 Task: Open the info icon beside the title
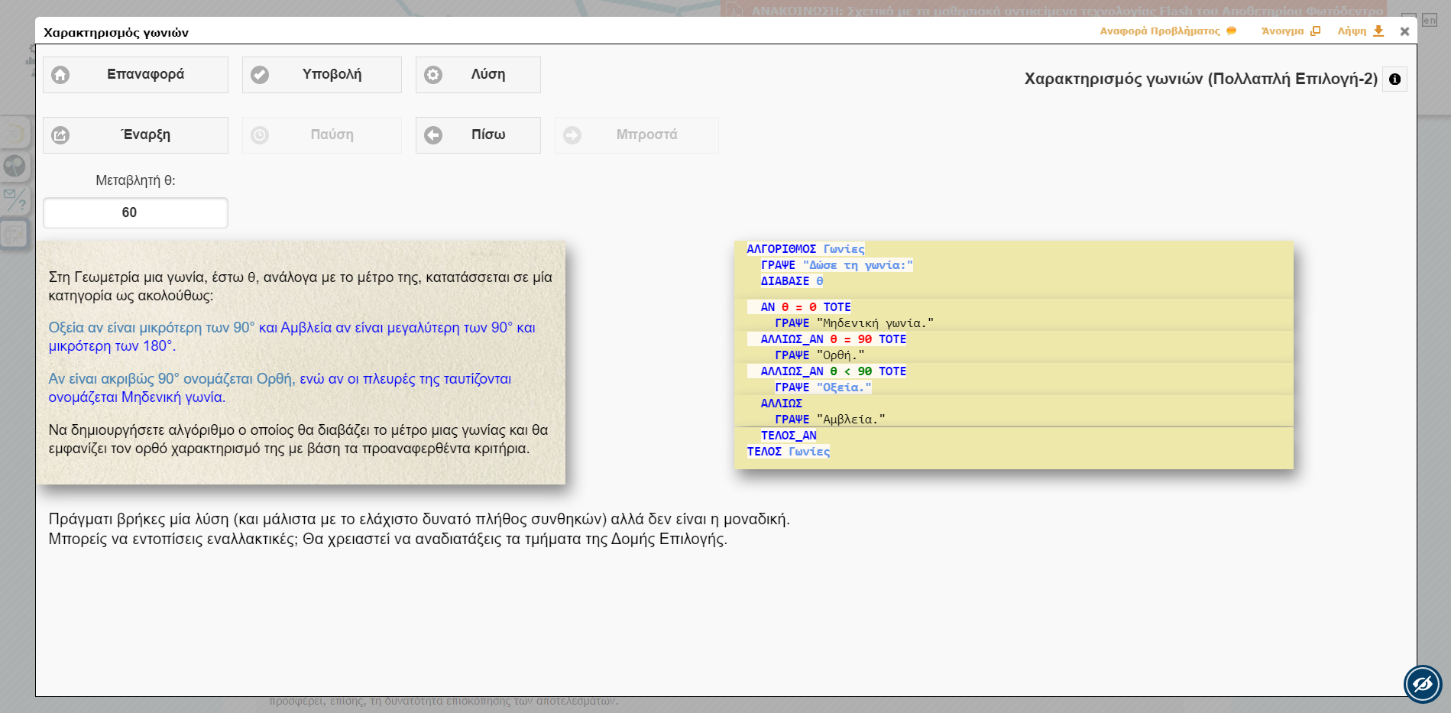point(1394,79)
